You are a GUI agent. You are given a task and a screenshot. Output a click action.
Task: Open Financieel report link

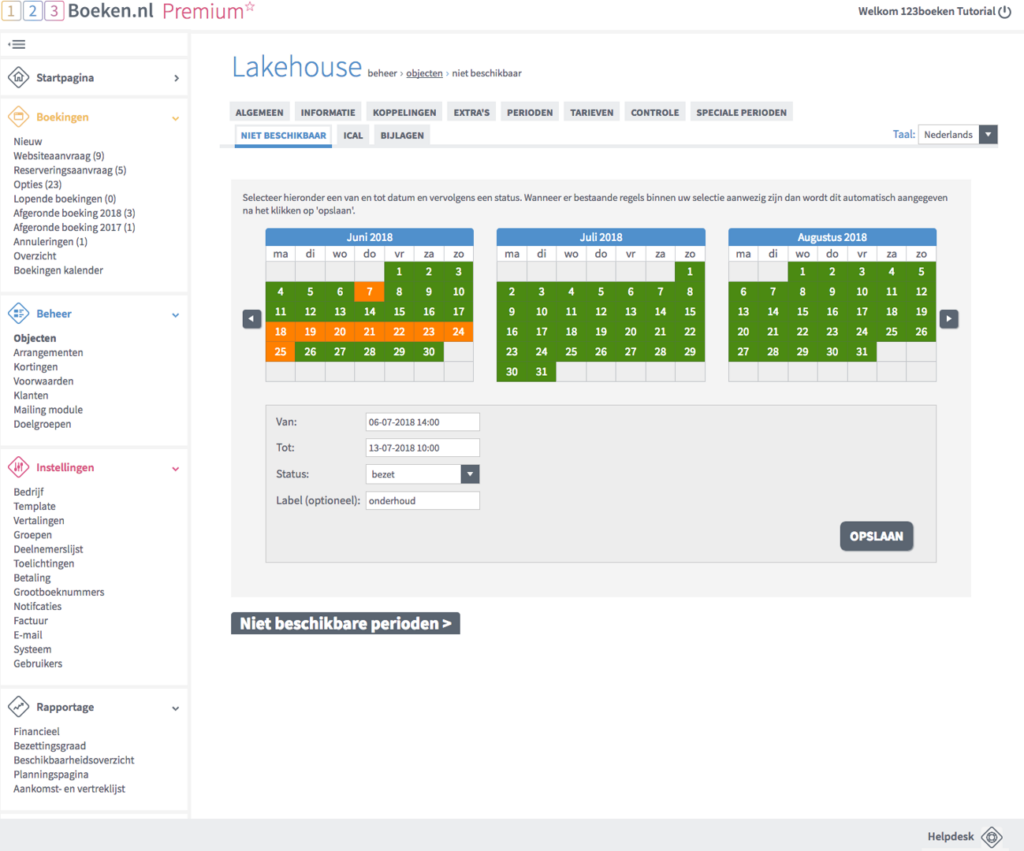37,731
